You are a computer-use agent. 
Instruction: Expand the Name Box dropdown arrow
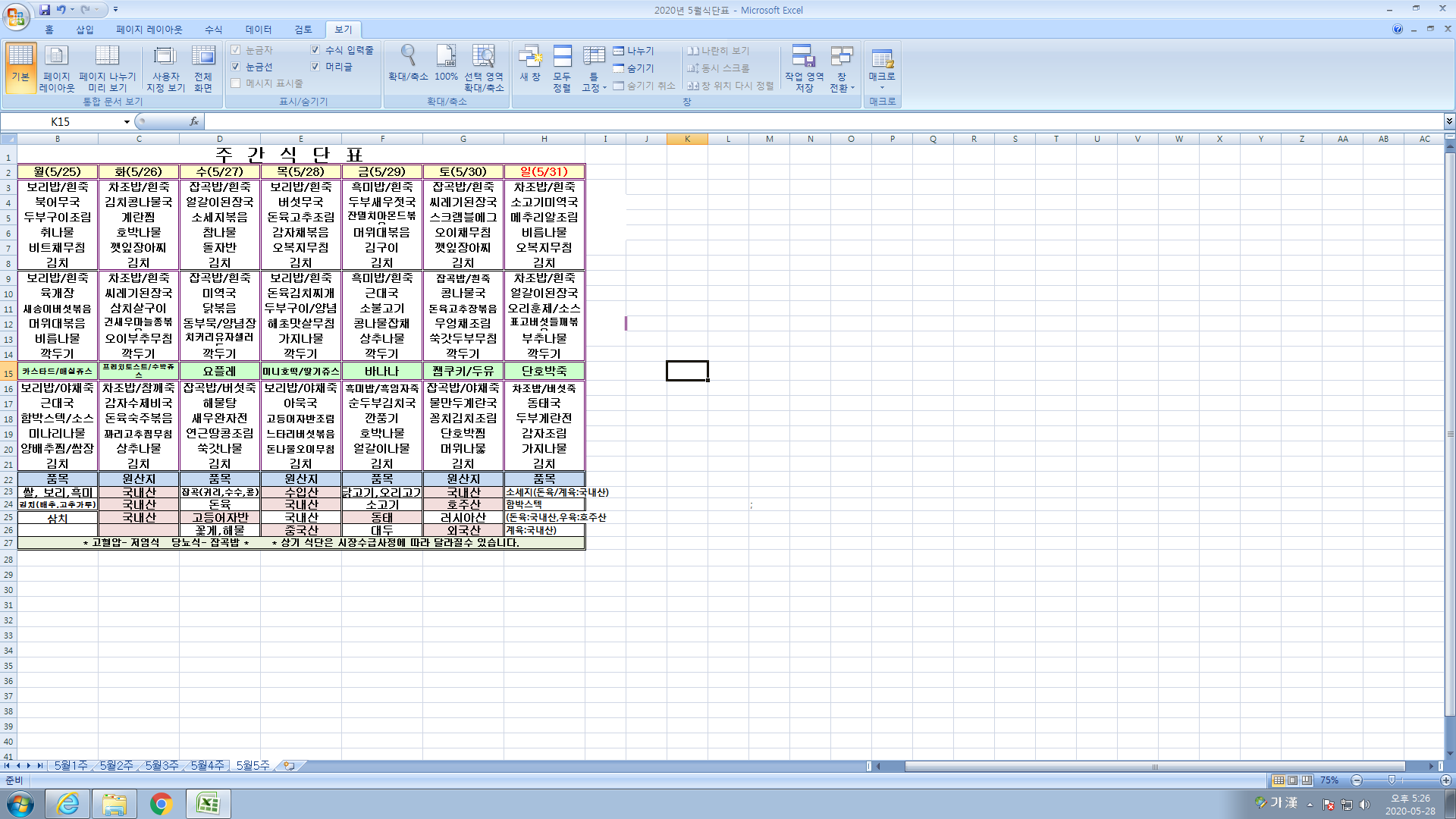[127, 121]
